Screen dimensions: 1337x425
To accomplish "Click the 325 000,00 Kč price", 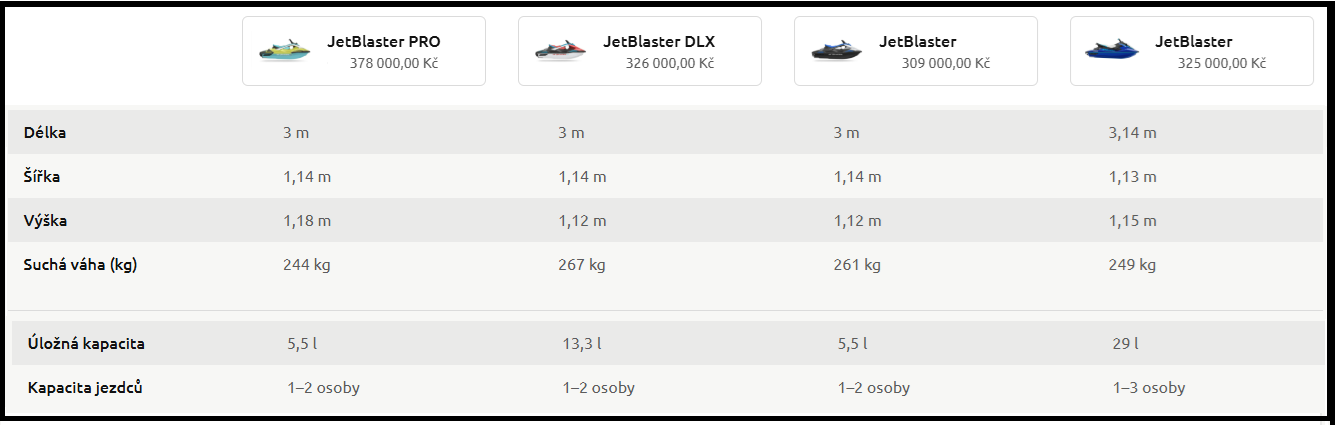I will [1222, 63].
